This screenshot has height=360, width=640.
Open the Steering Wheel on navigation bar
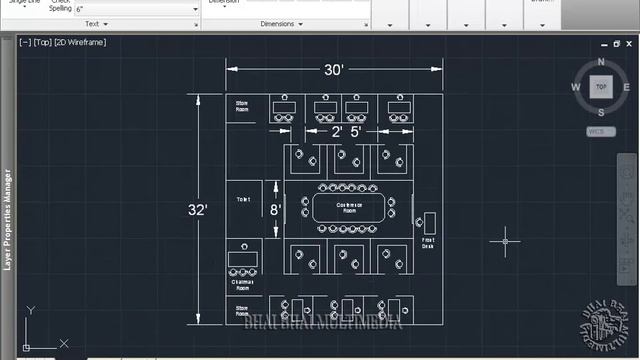[627, 172]
